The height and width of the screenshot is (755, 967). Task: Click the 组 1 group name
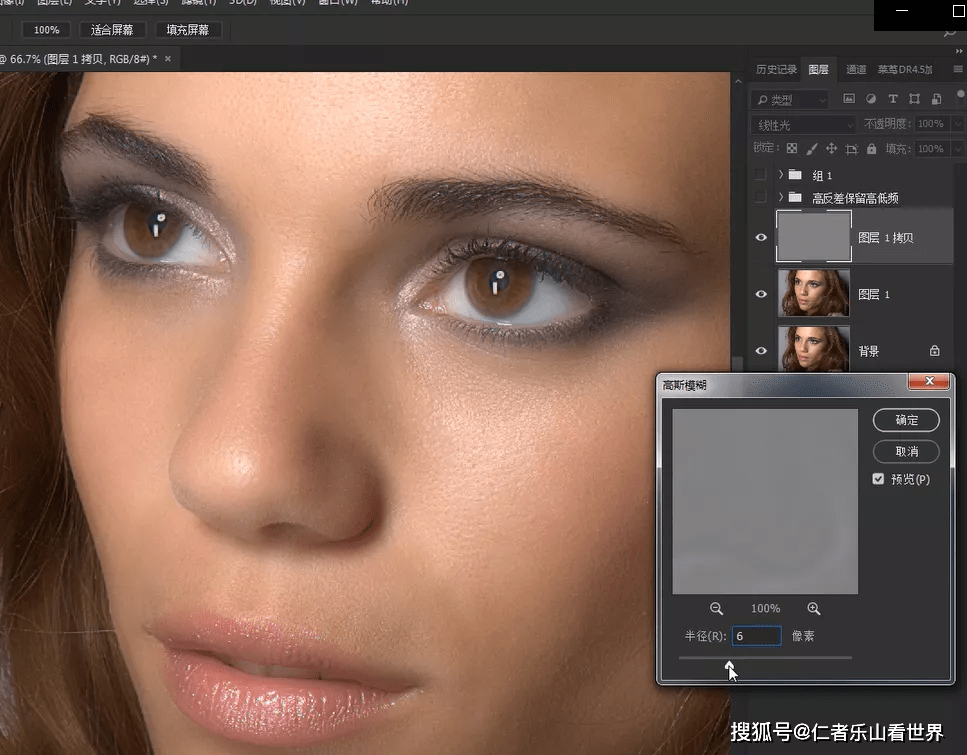[x=822, y=175]
